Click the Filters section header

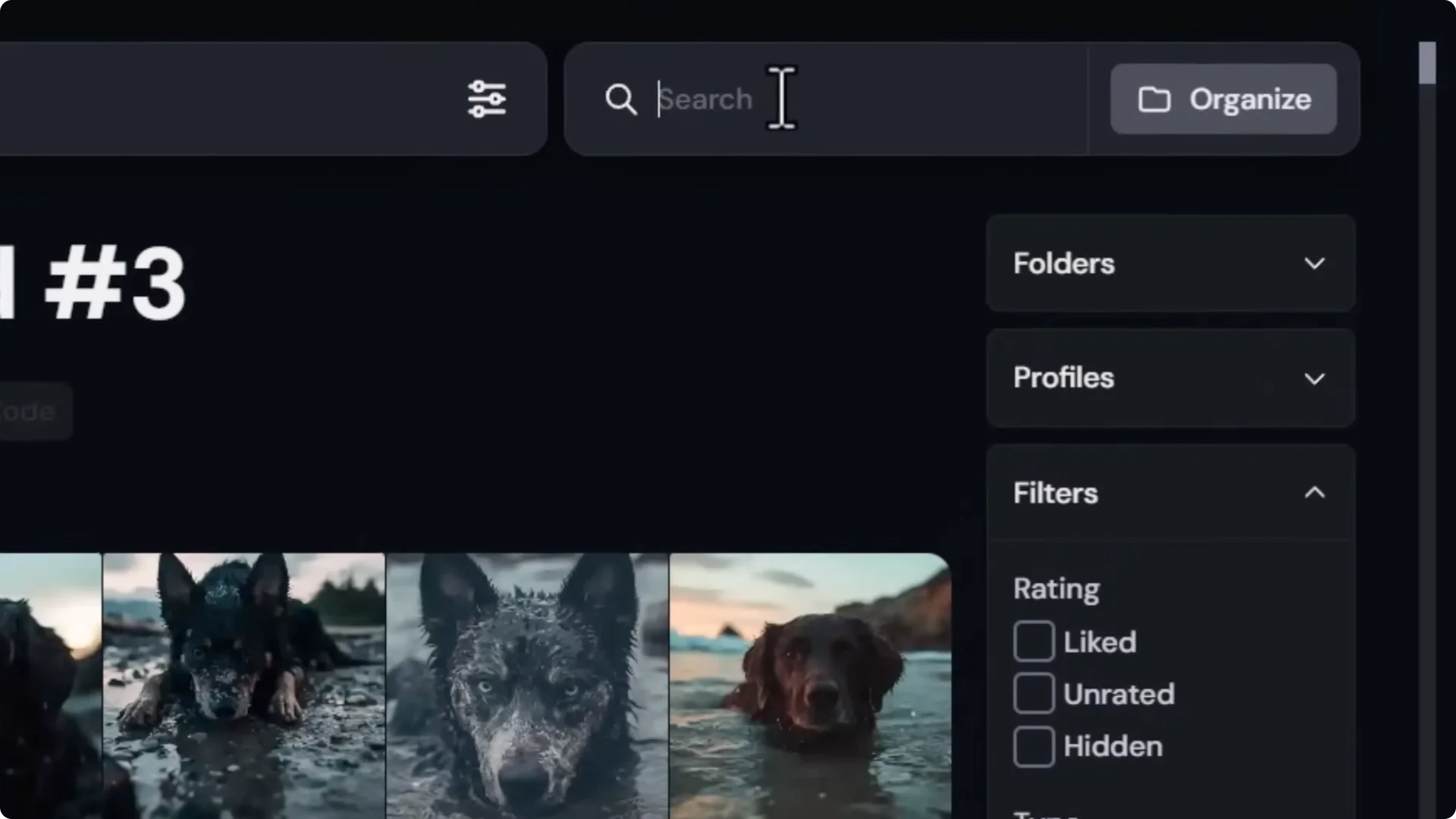[x=1056, y=493]
